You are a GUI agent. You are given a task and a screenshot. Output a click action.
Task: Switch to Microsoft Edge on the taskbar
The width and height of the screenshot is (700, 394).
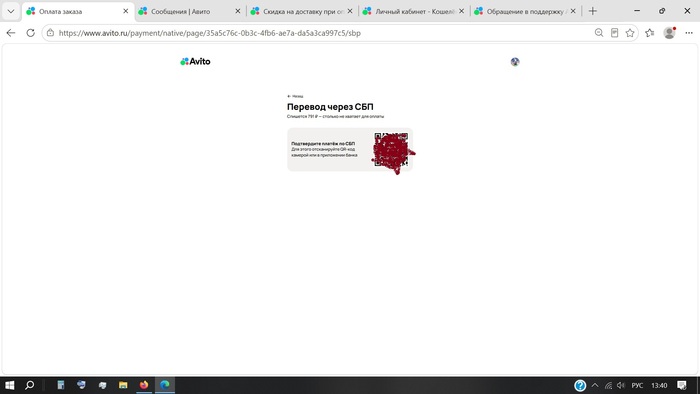point(165,385)
